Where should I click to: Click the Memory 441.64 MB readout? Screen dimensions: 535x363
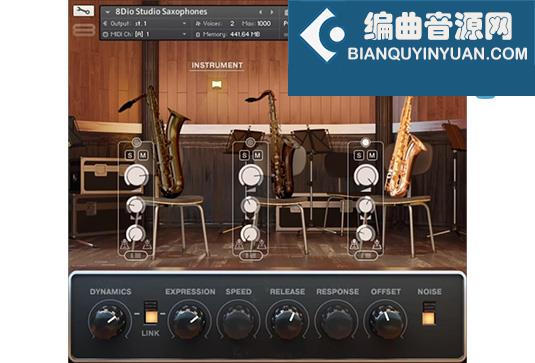245,34
